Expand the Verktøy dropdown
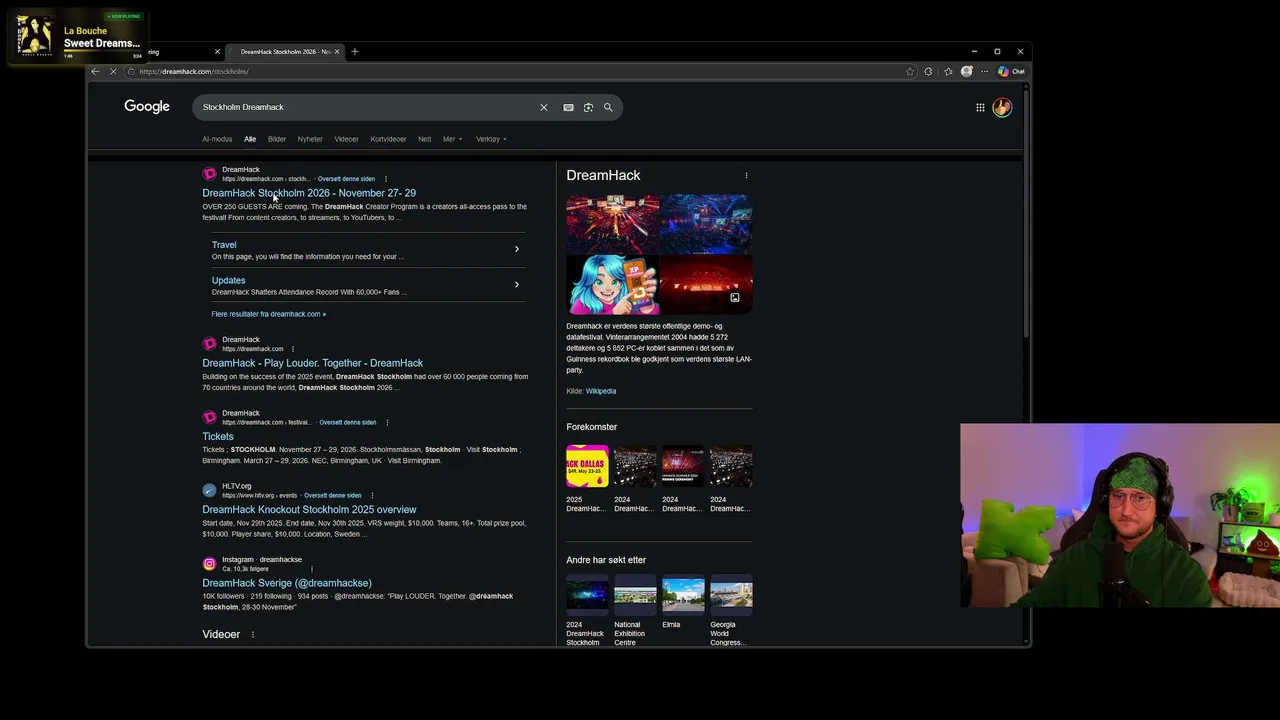Image resolution: width=1280 pixels, height=720 pixels. pyautogui.click(x=491, y=139)
